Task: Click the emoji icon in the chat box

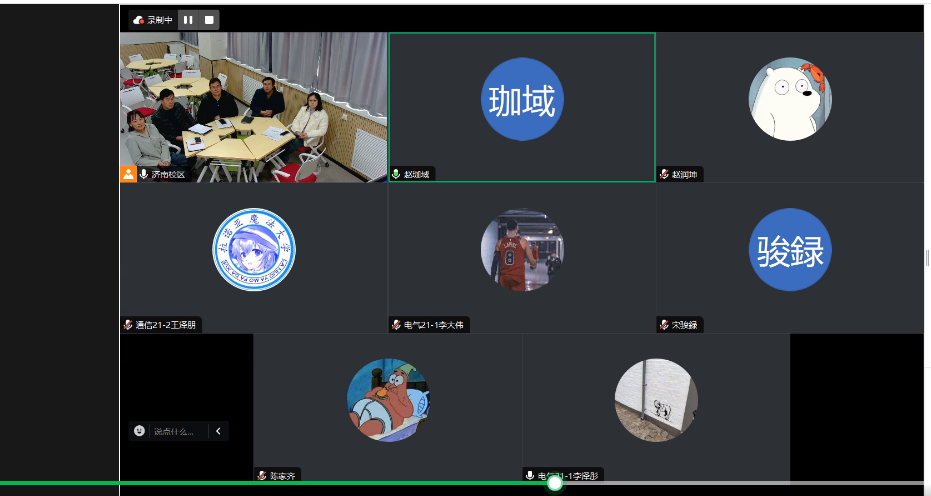Action: (x=139, y=431)
